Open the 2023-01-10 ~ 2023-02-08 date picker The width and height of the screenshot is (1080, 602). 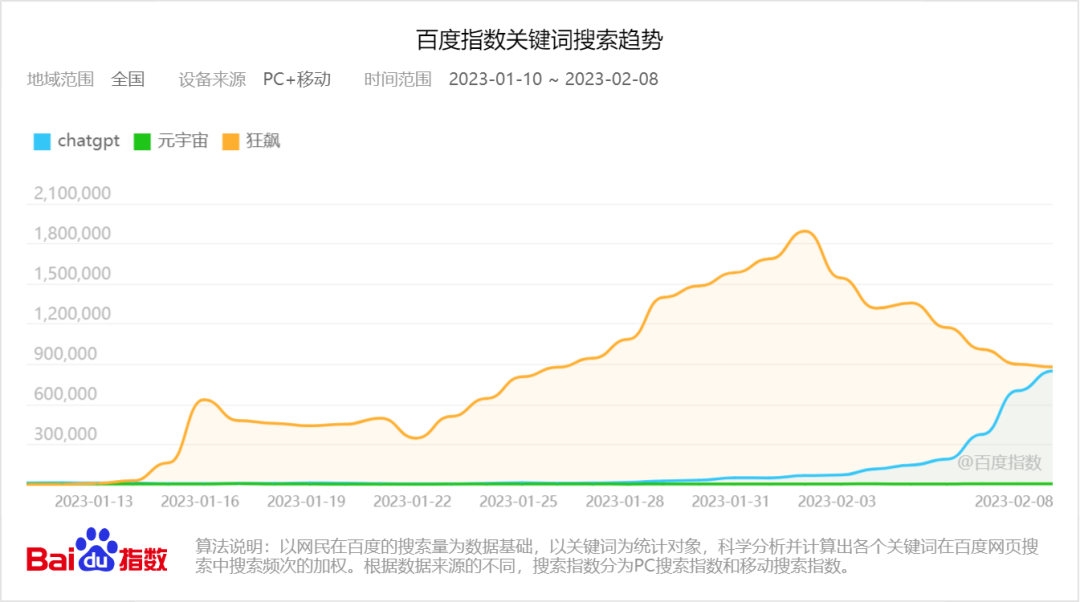coord(555,79)
